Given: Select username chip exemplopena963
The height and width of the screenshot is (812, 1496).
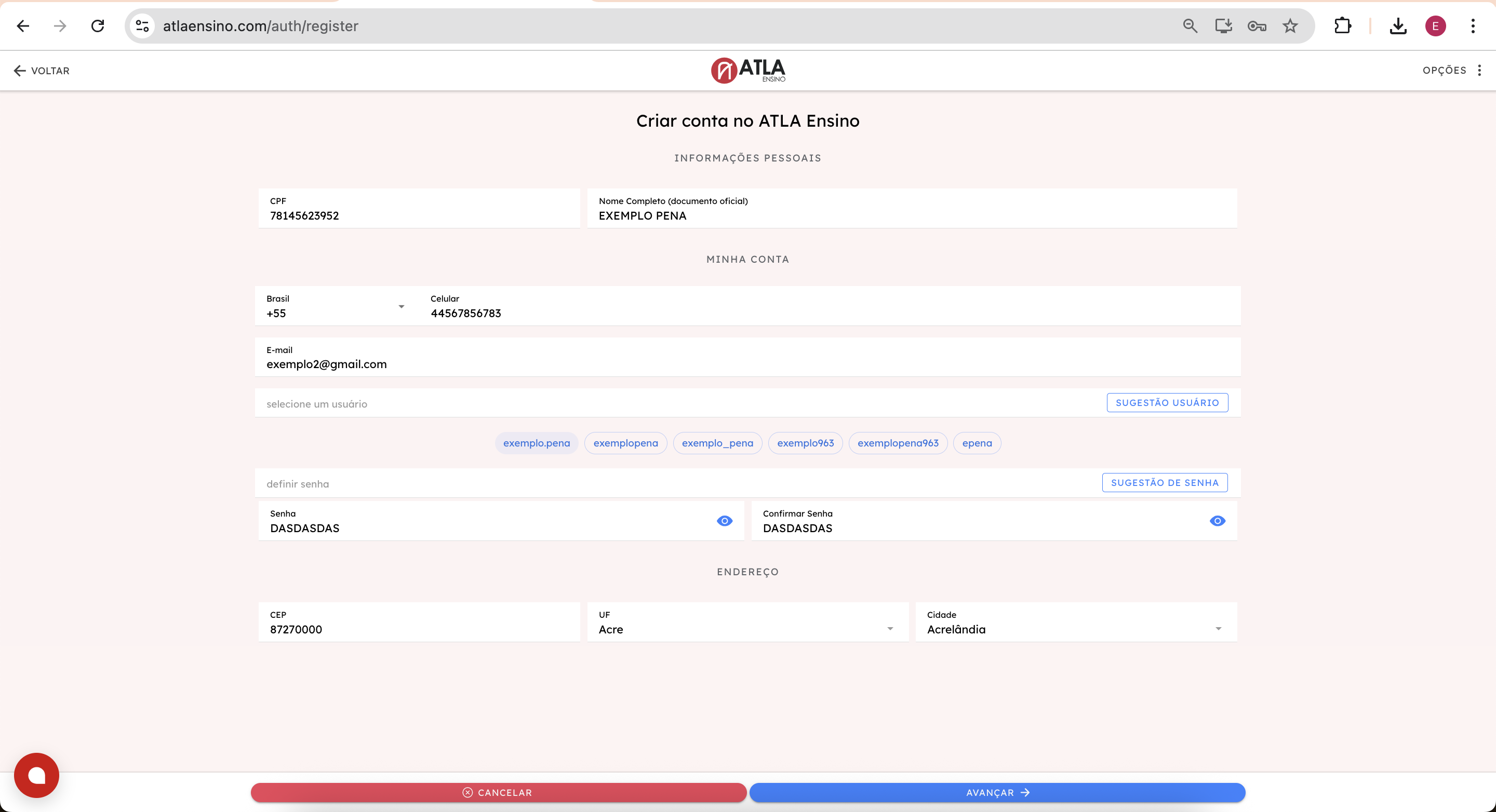Looking at the screenshot, I should tap(898, 443).
